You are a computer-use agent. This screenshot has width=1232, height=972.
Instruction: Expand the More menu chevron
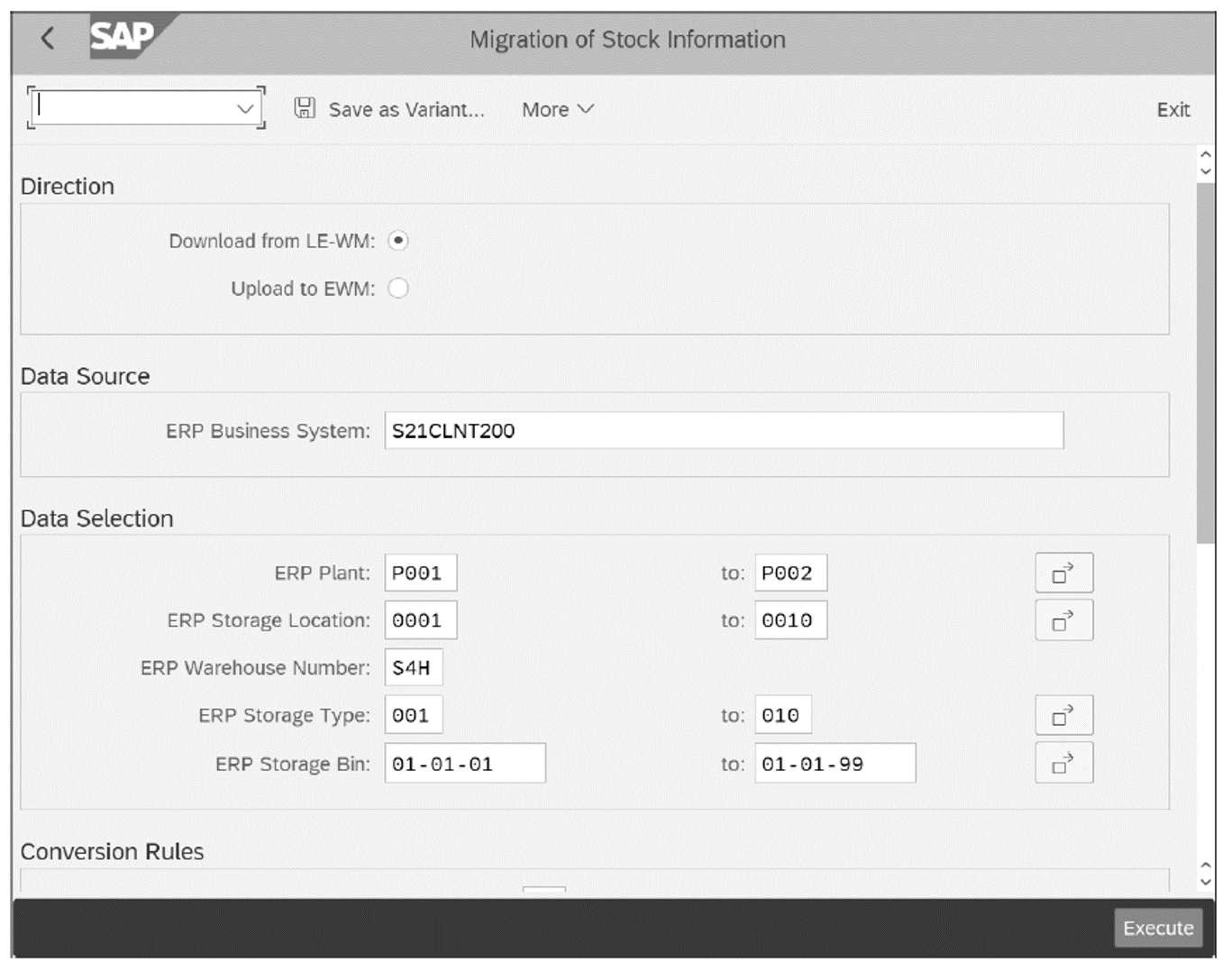584,108
